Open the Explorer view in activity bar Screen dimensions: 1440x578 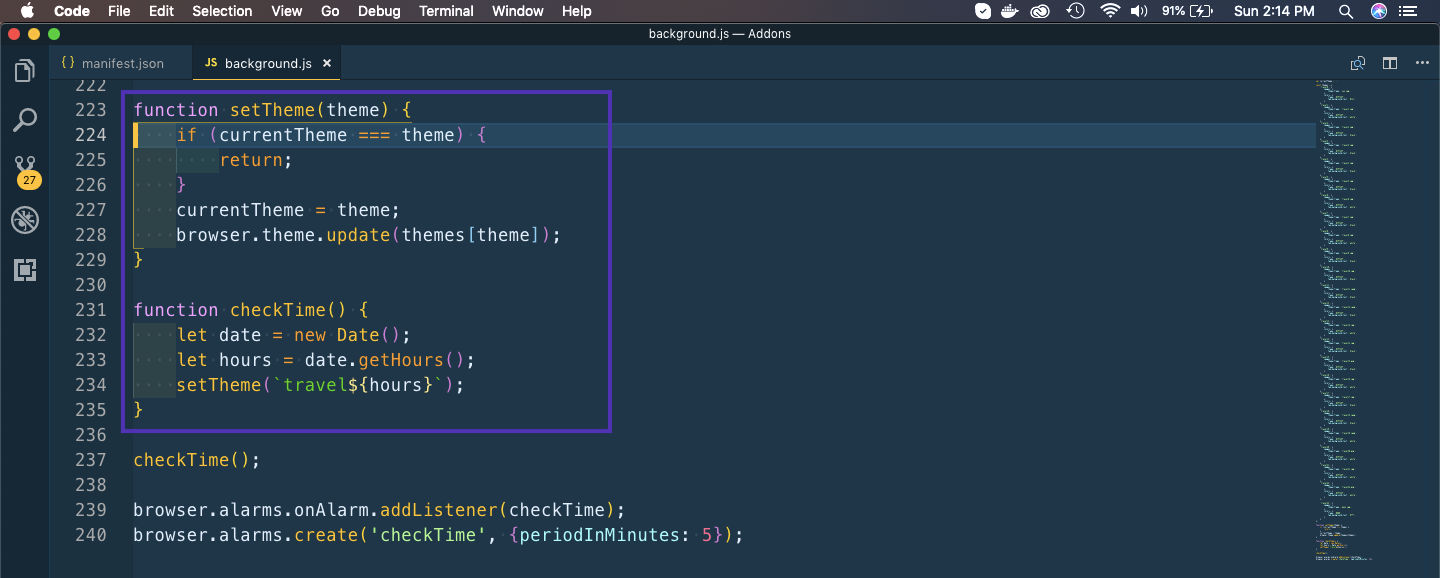point(25,71)
